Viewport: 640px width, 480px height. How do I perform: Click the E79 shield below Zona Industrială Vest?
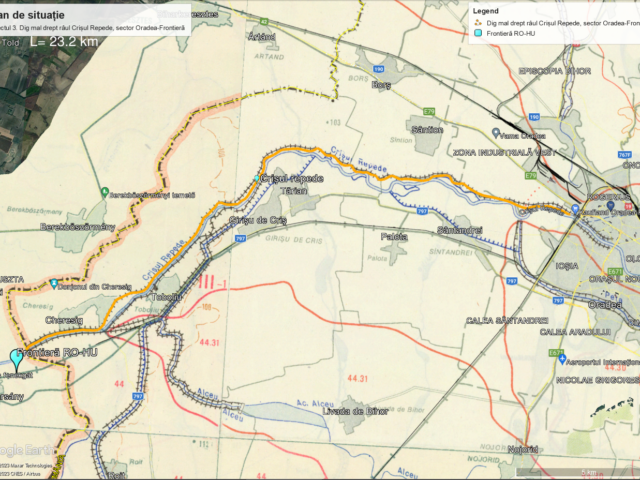pos(530,176)
